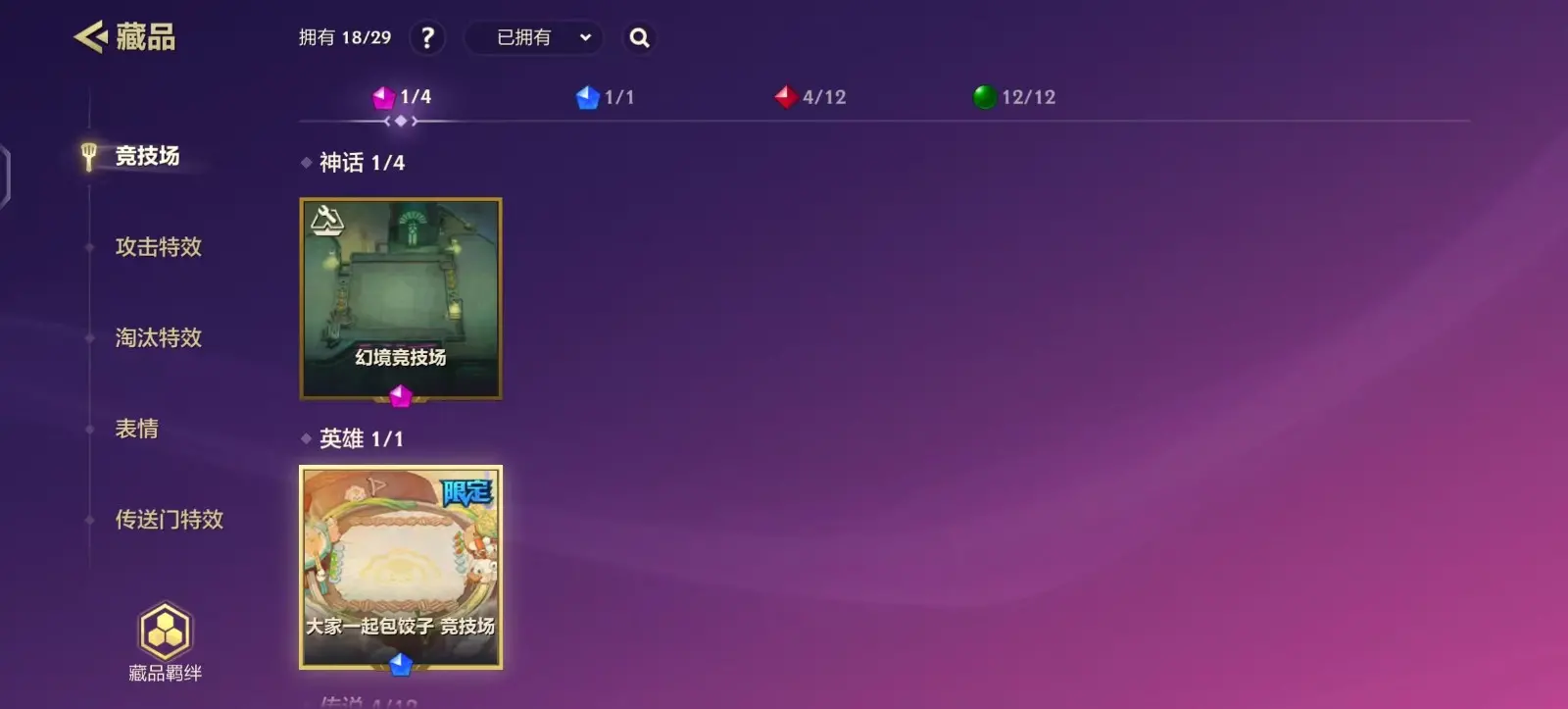Select the 幻境竞技场 arena card
The image size is (1568, 709).
click(x=401, y=299)
